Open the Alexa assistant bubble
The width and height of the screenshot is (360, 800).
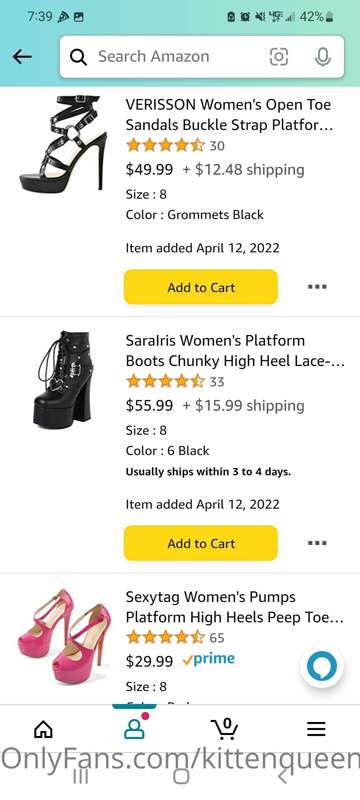322,666
